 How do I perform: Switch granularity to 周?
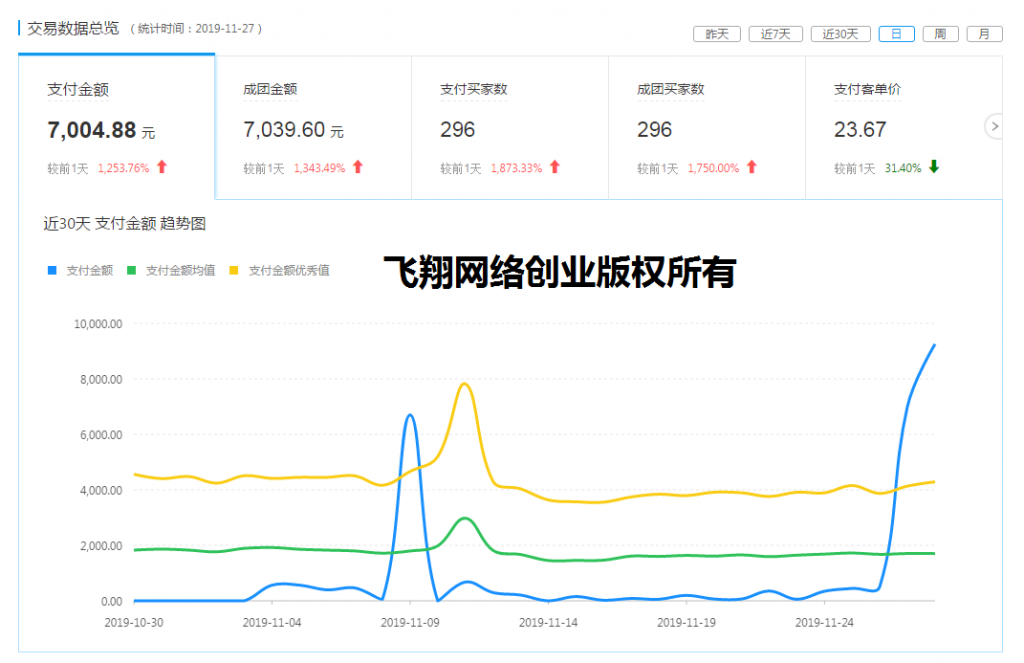[x=940, y=33]
